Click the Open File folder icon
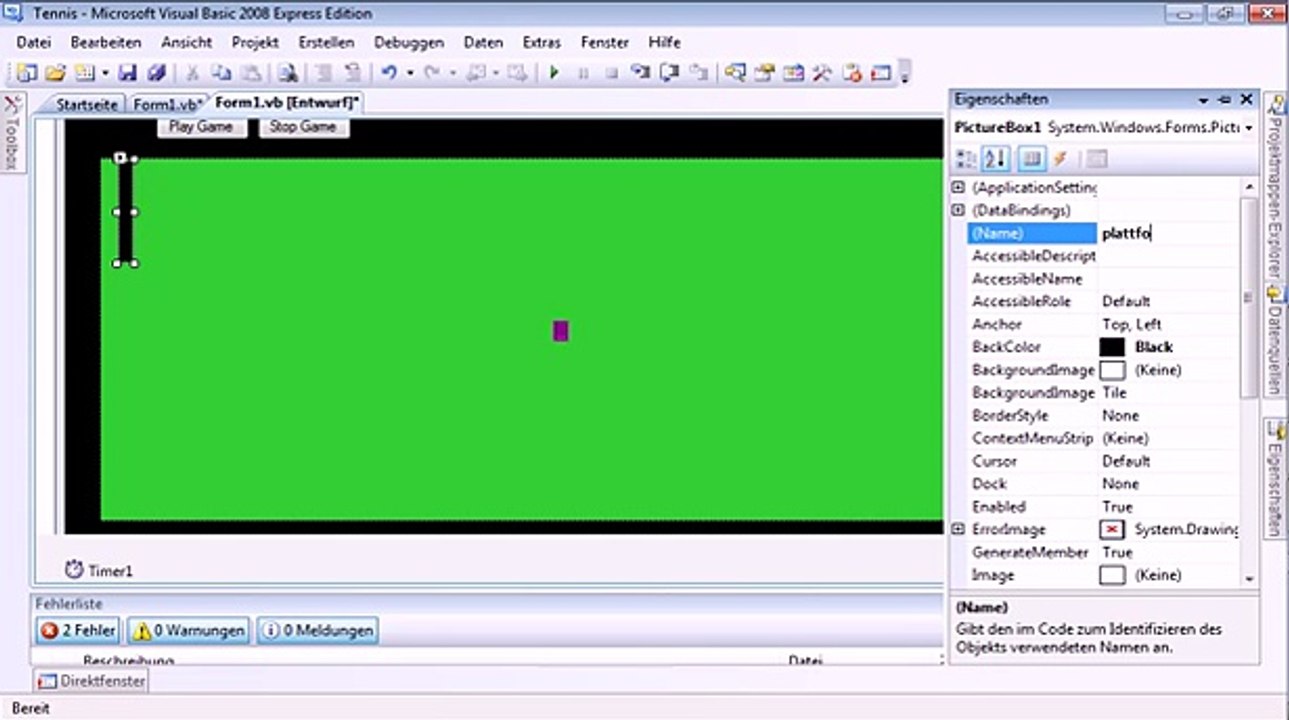This screenshot has height=720, width=1289. 55,73
